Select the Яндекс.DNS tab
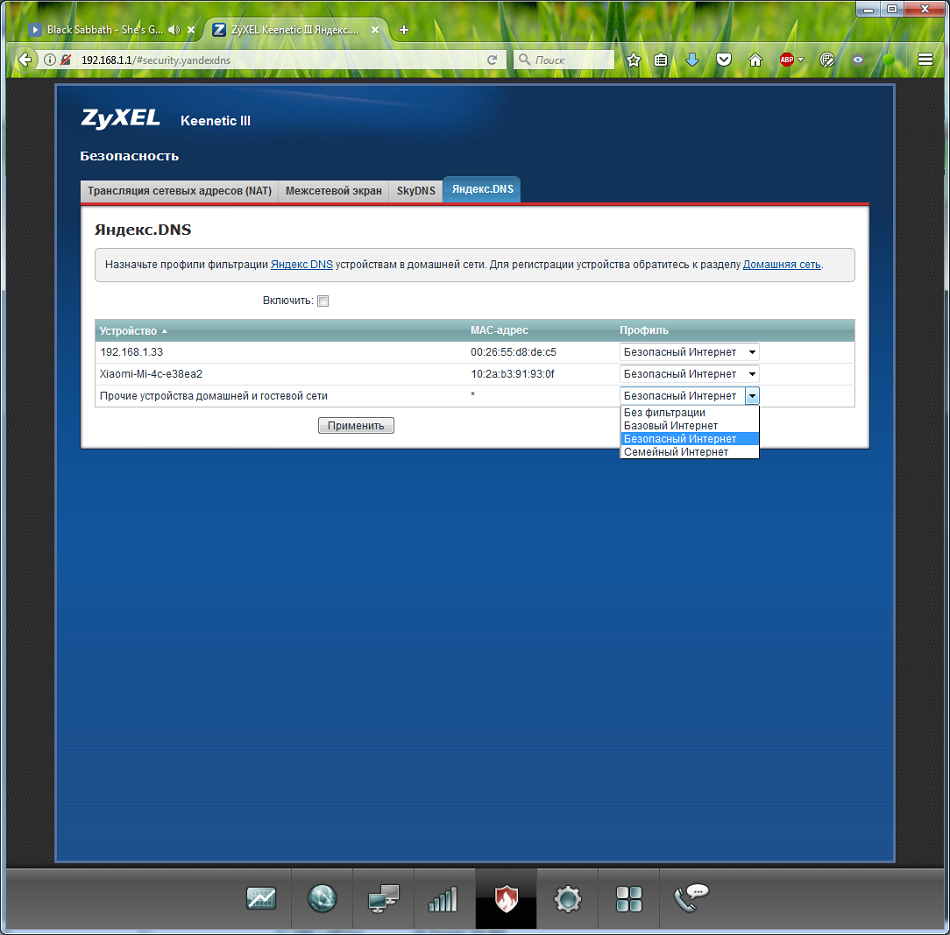The image size is (950, 935). pos(482,189)
